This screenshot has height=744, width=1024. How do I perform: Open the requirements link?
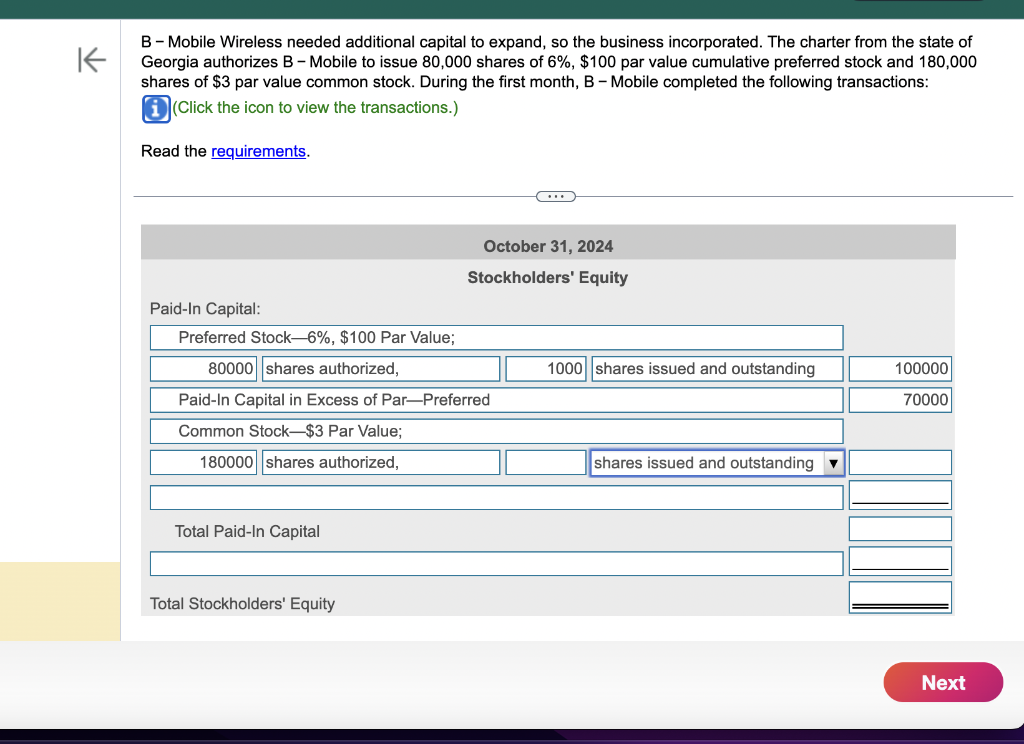point(259,151)
